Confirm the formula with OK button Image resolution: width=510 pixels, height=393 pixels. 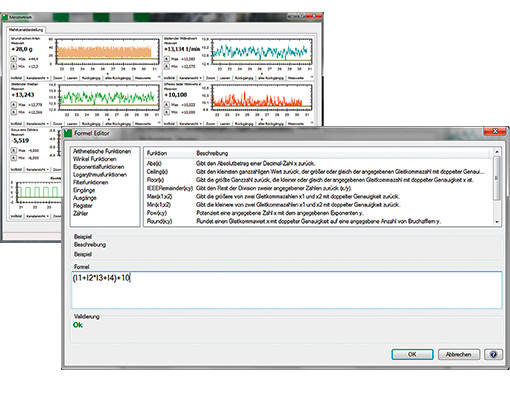pos(412,354)
